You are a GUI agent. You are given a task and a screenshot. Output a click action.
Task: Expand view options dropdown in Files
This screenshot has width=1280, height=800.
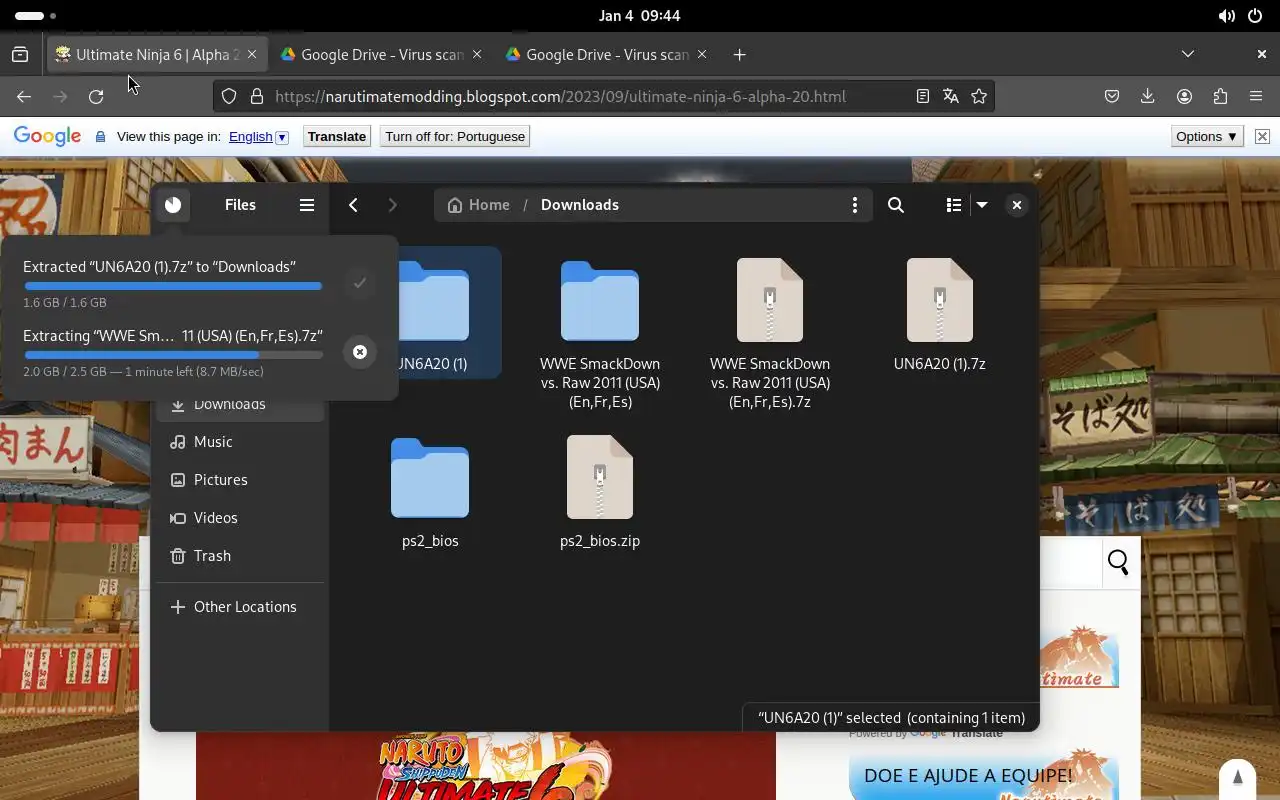coord(982,205)
